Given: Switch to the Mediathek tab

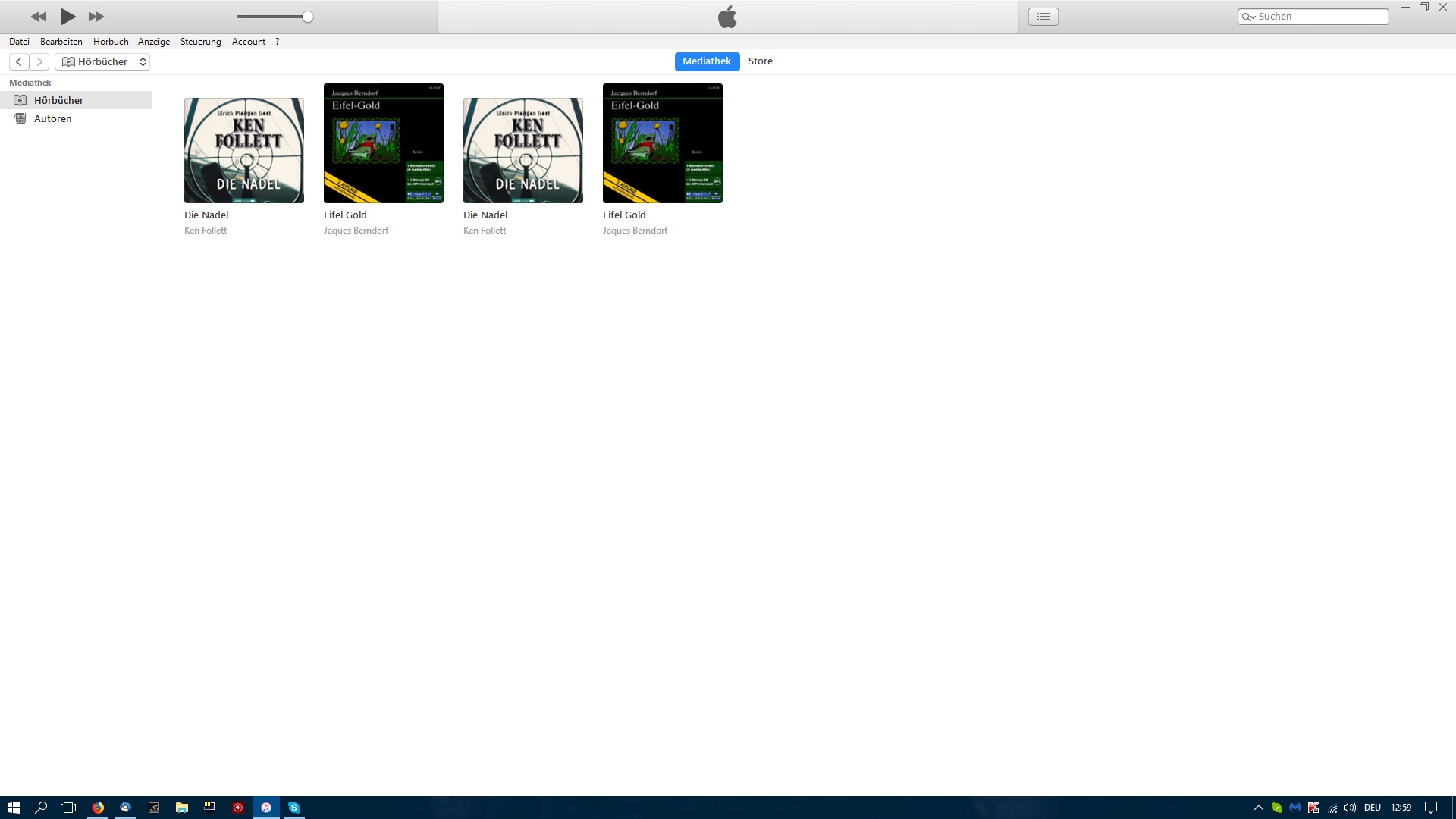Looking at the screenshot, I should click(x=707, y=61).
